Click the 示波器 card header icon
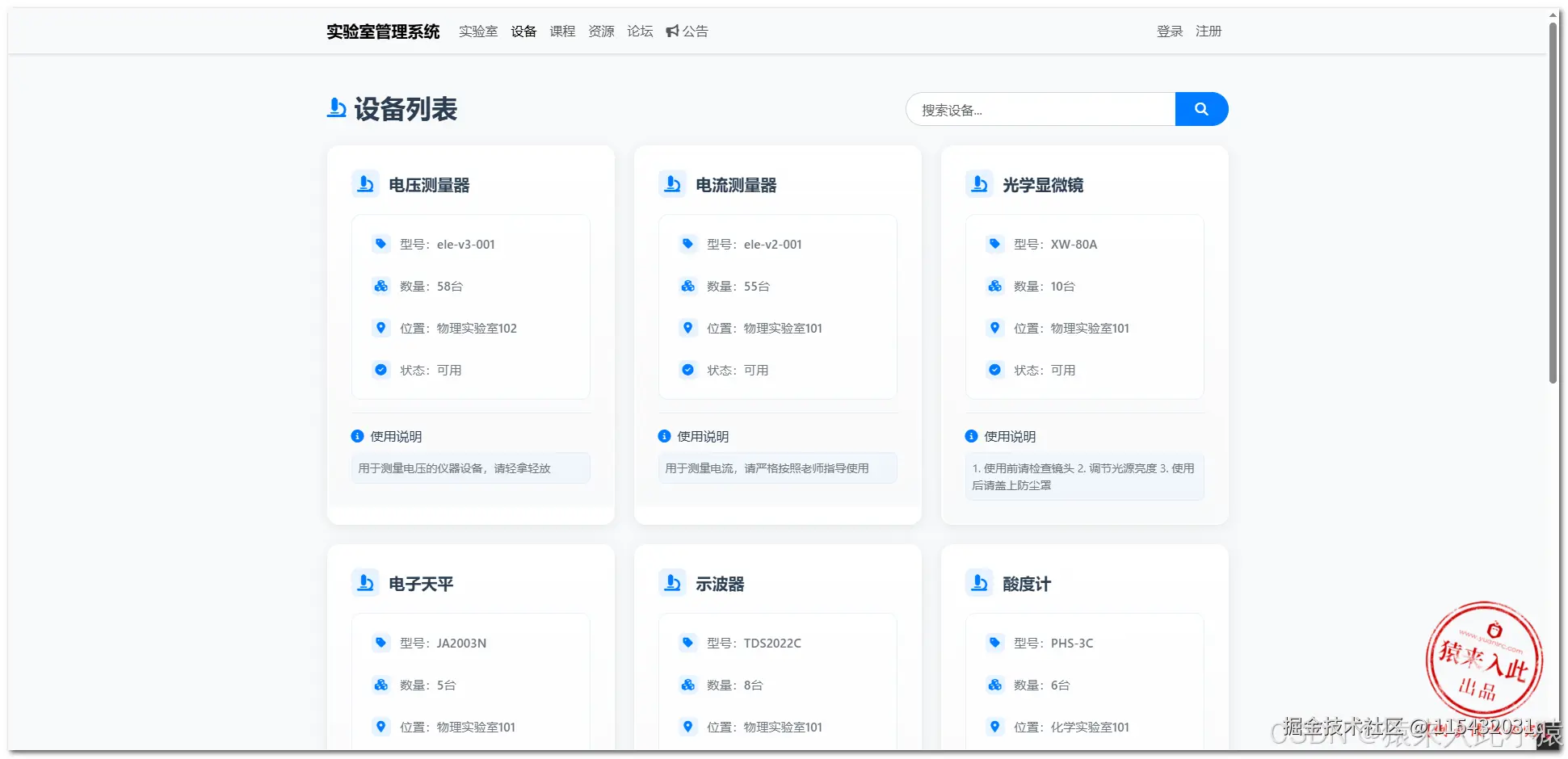The height and width of the screenshot is (759, 1568). 672,582
